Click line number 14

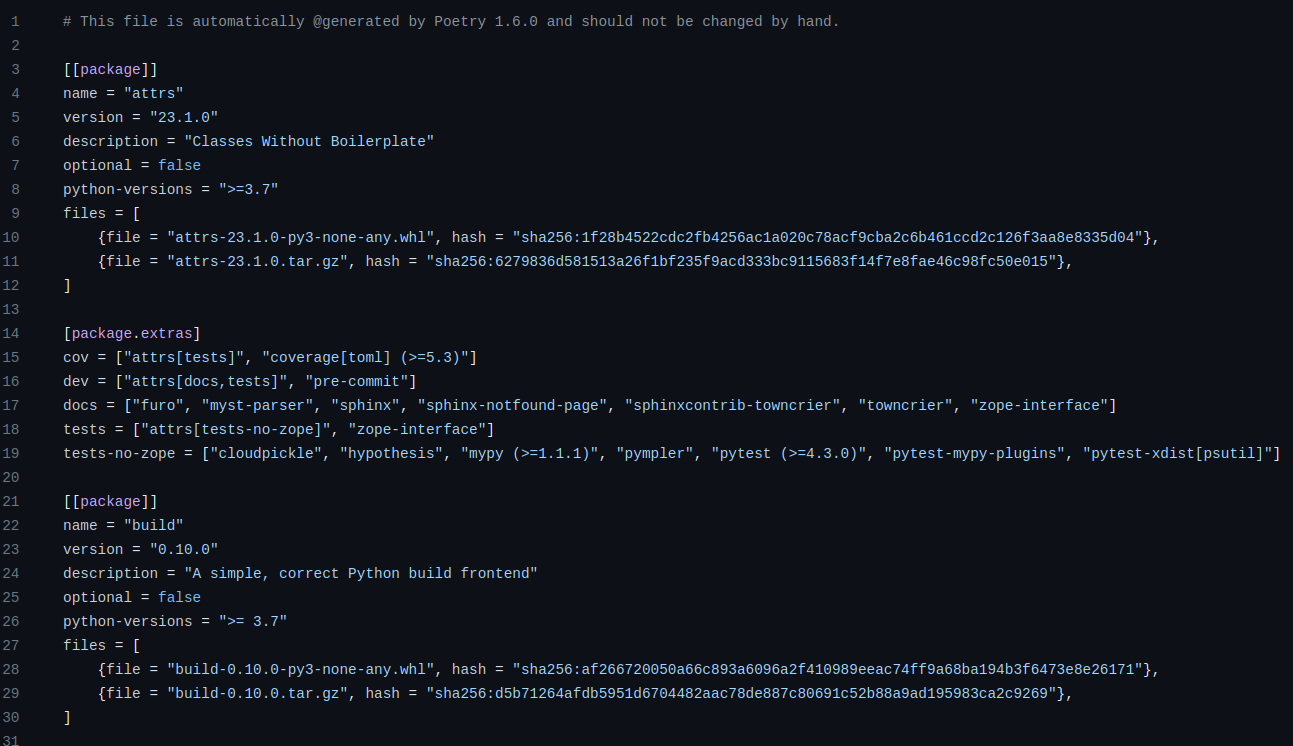12,333
